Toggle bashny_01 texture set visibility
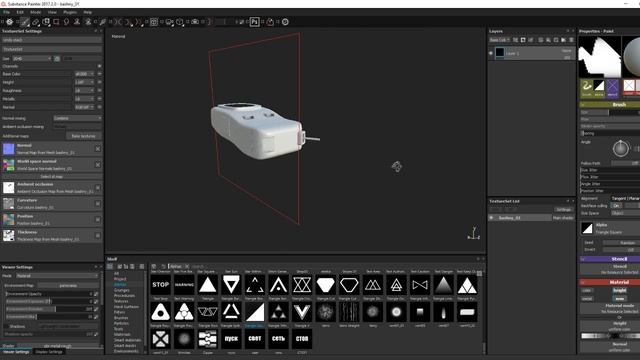The width and height of the screenshot is (640, 360). pos(491,218)
